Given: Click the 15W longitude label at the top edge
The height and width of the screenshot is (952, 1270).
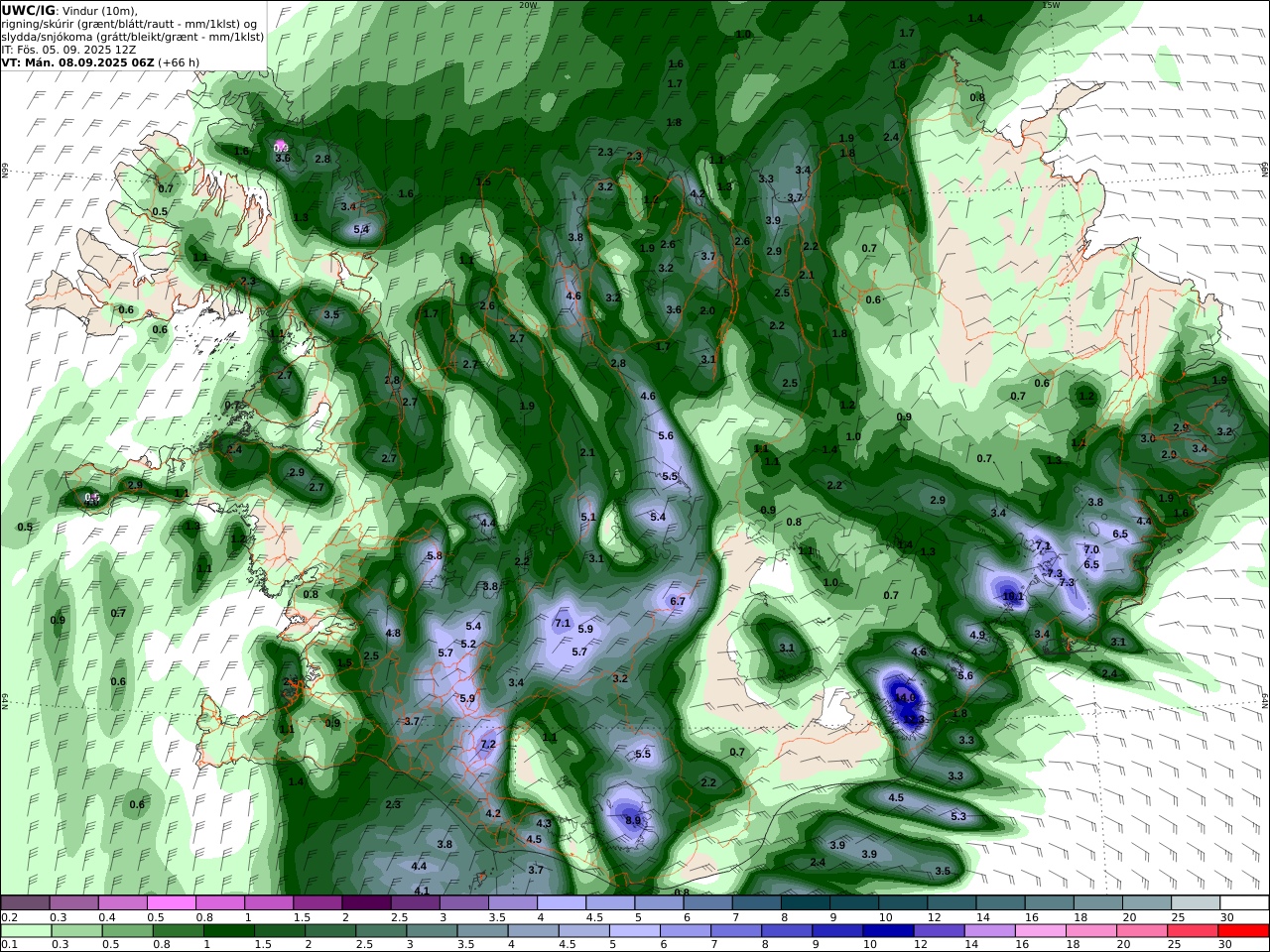Looking at the screenshot, I should pyautogui.click(x=1052, y=5).
